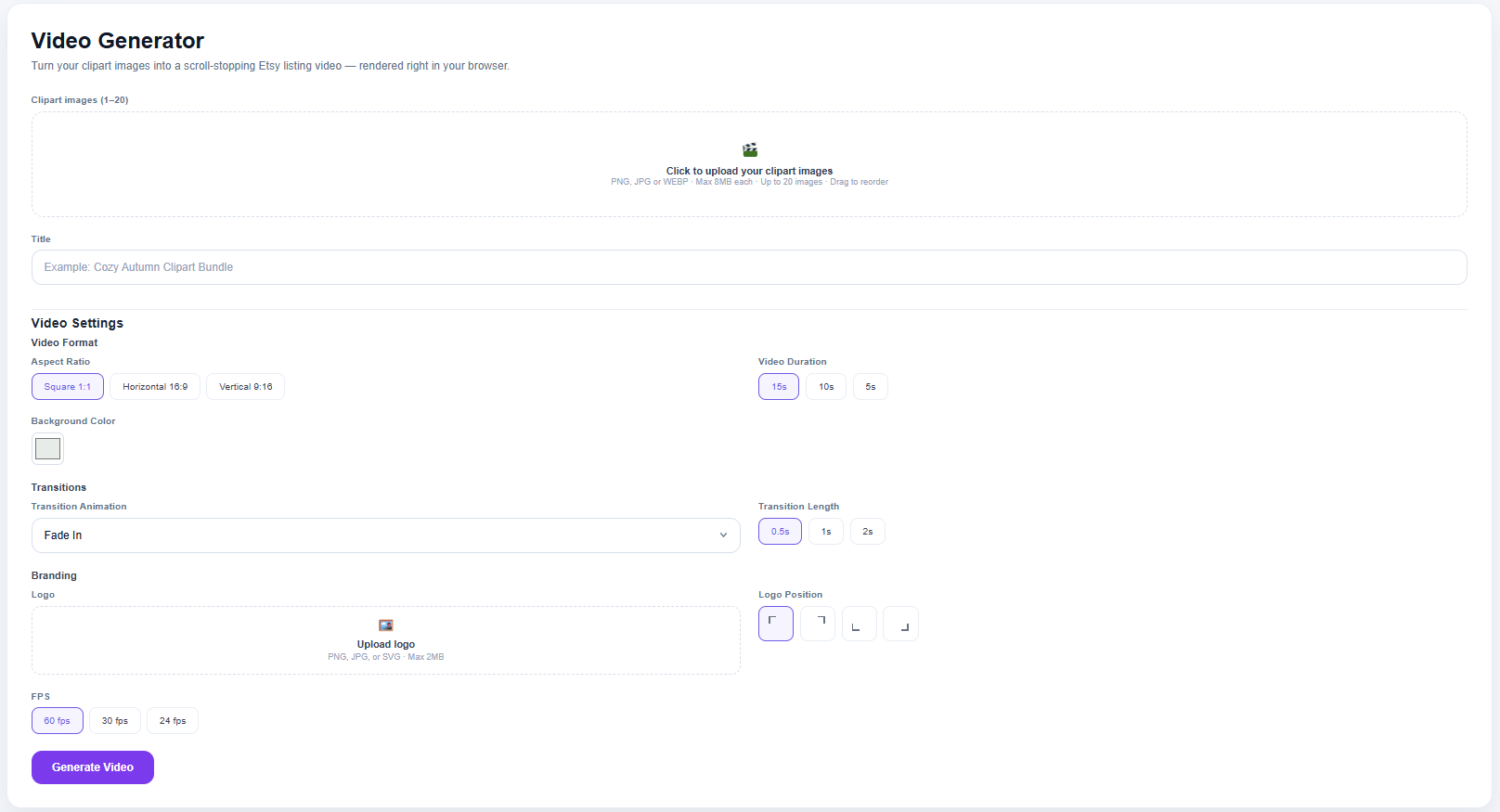Click the Generate Video button
This screenshot has height=812, width=1500.
click(x=93, y=767)
